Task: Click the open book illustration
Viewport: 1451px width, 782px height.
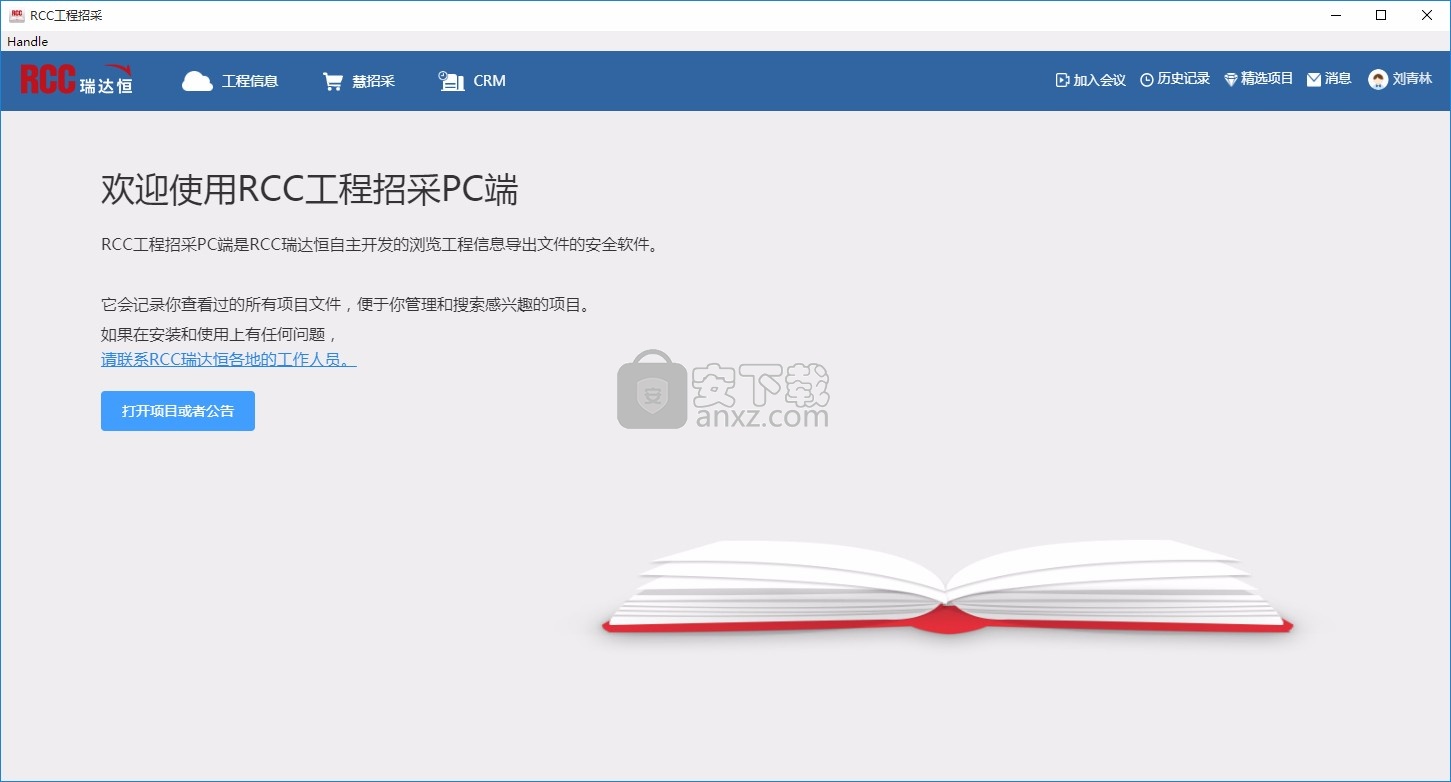Action: (x=947, y=589)
